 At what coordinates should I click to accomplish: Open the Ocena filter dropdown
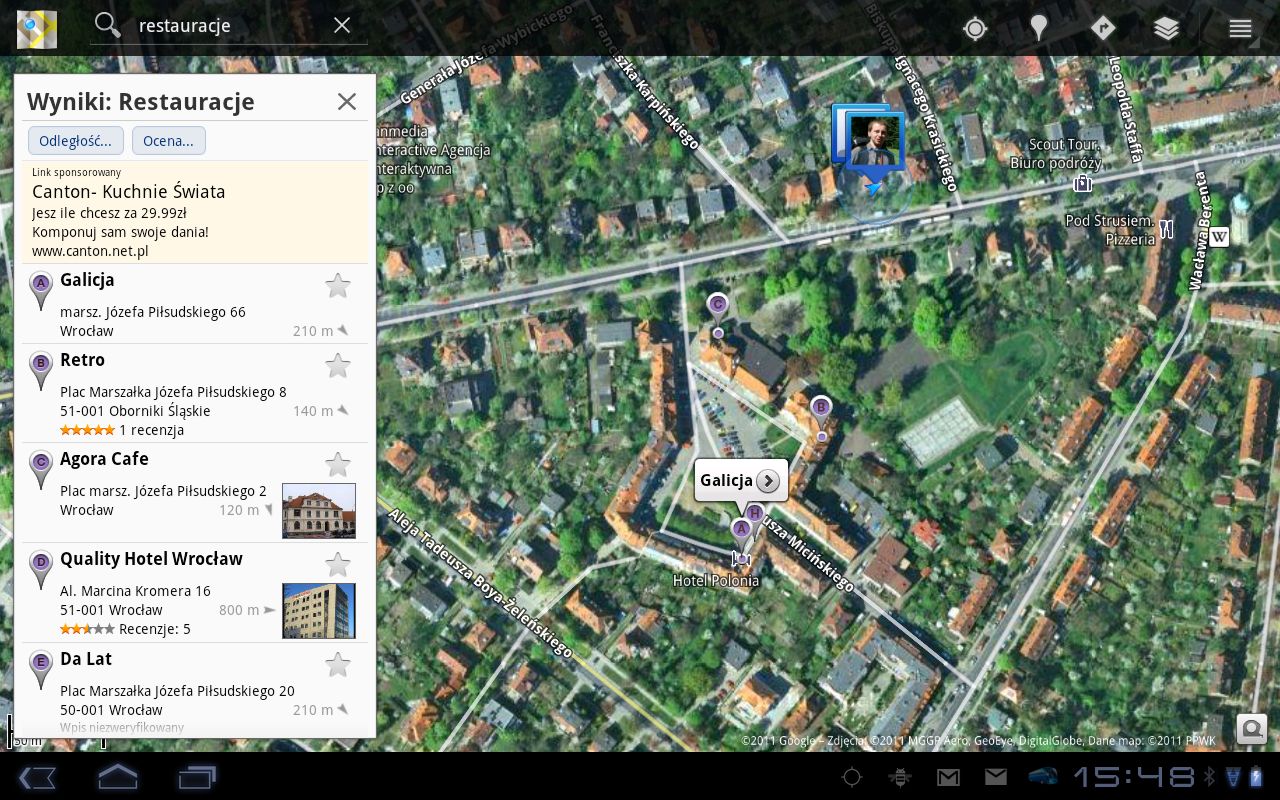tap(168, 140)
